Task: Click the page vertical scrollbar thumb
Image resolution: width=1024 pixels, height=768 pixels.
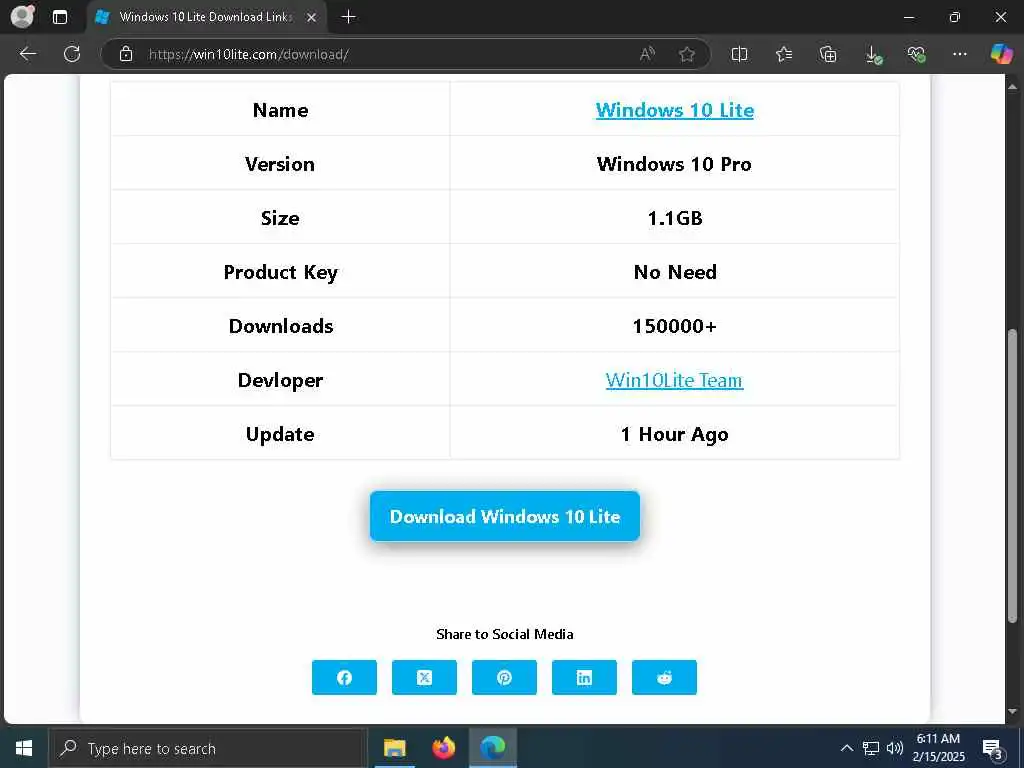Action: click(1012, 476)
